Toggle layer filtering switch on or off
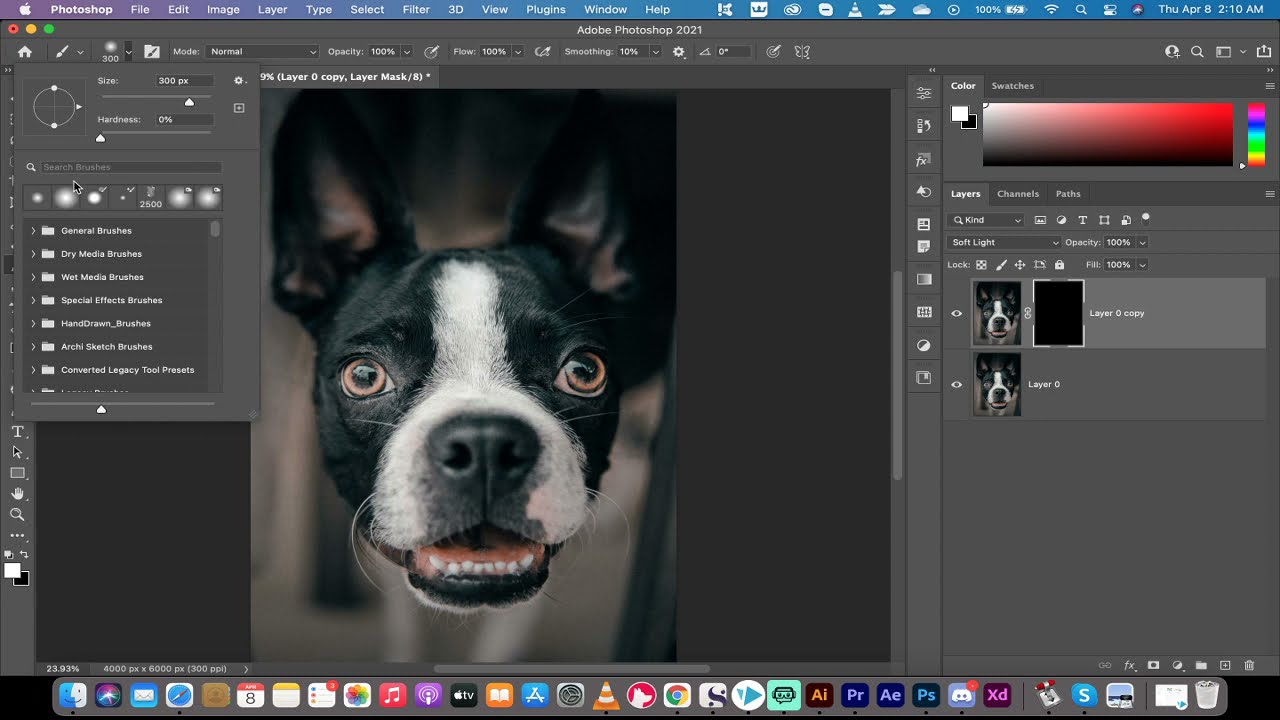 (x=1146, y=218)
